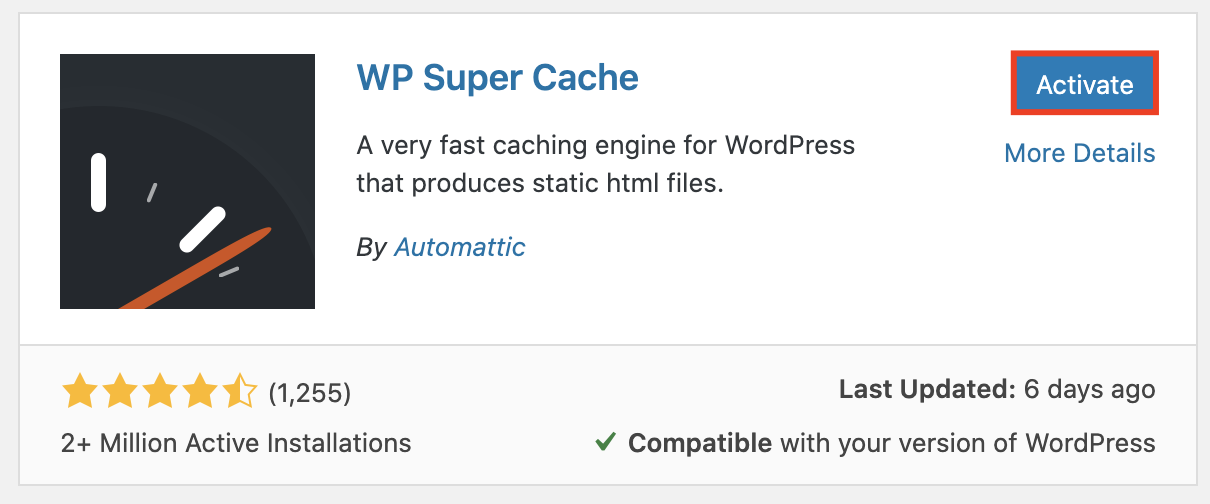This screenshot has width=1210, height=504.
Task: Click the plugin description text
Action: click(605, 164)
